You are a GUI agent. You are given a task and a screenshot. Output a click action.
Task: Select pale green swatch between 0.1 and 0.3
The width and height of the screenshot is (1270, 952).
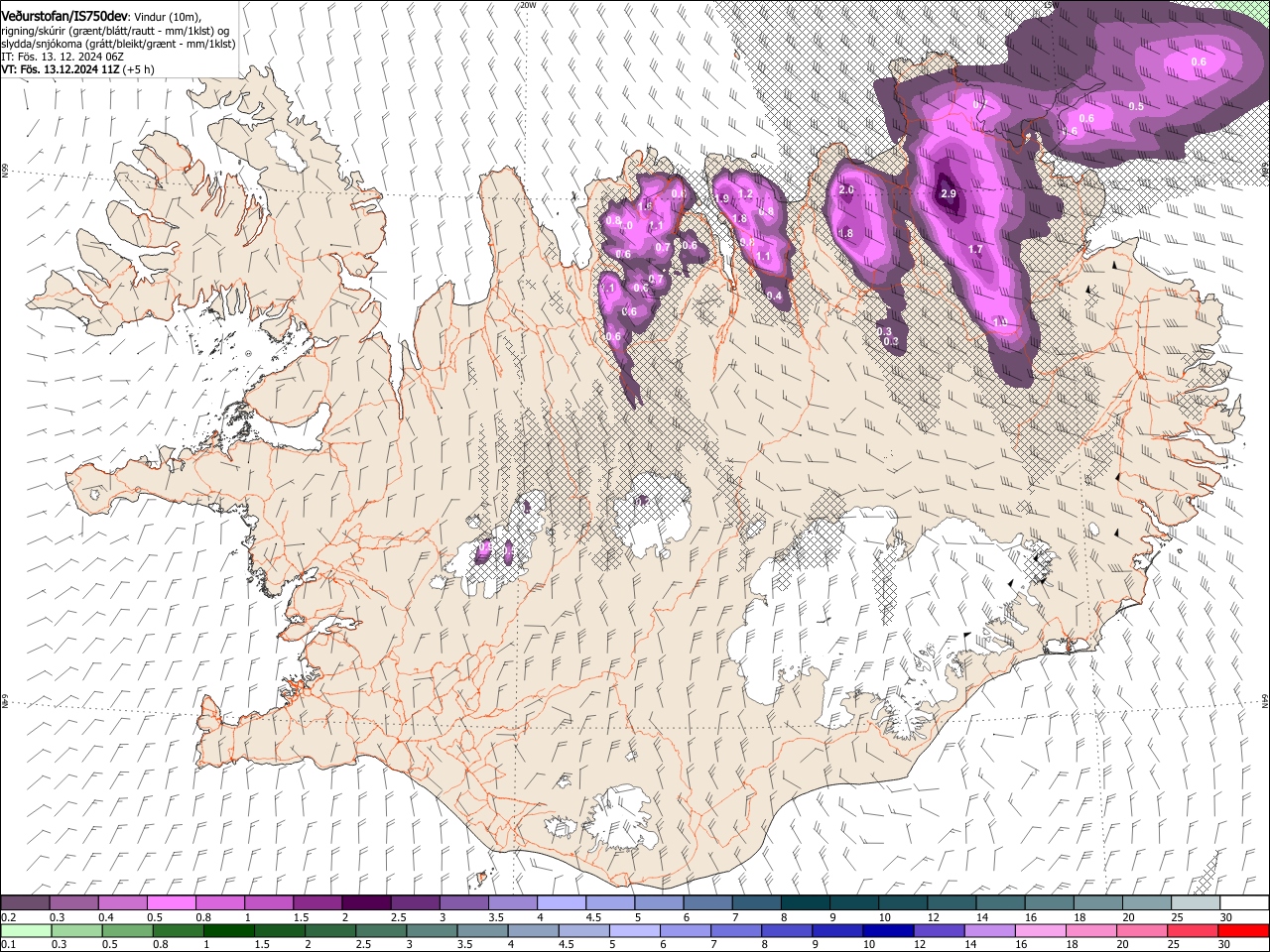click(26, 930)
